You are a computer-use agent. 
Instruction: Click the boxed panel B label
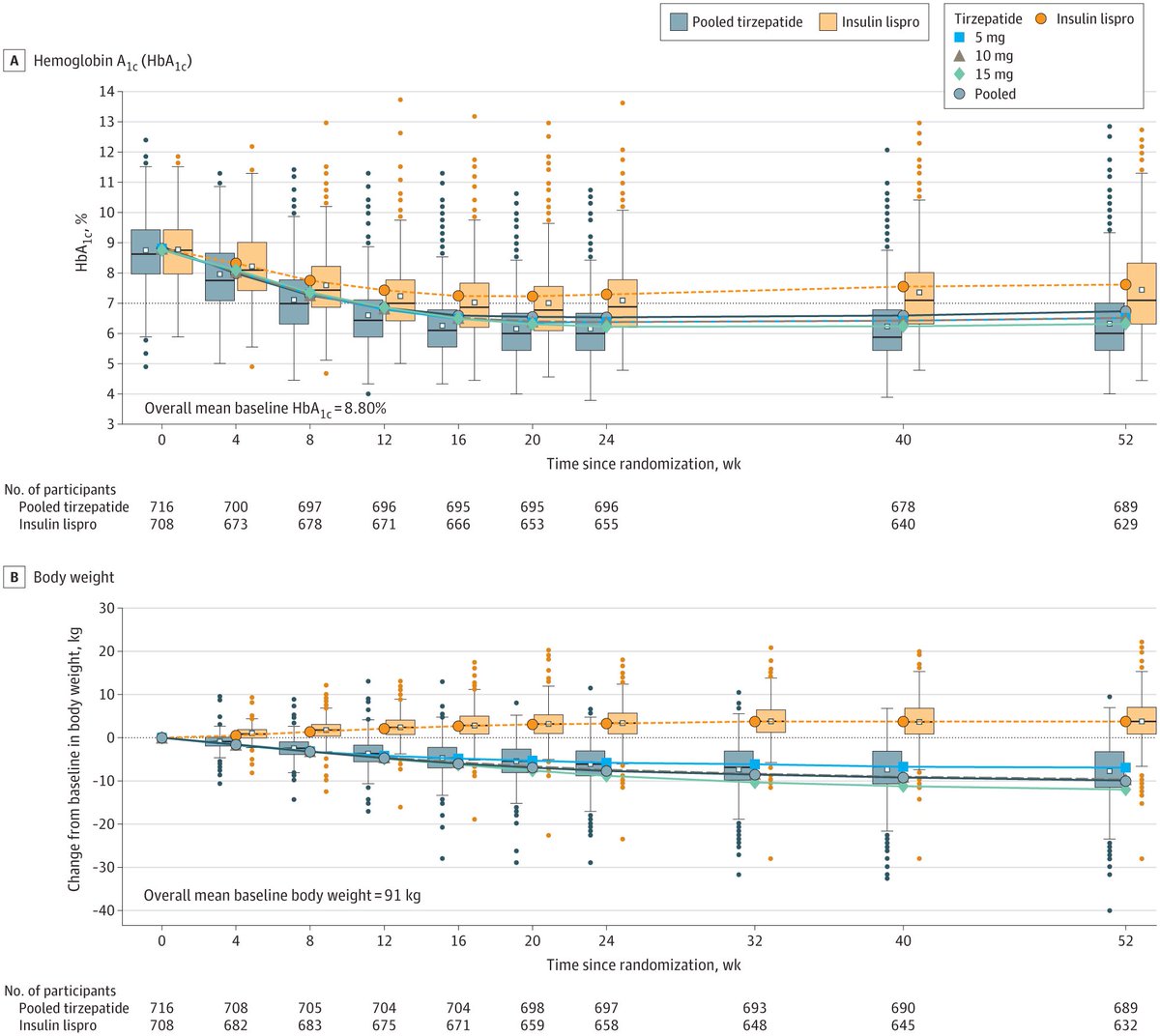point(14,577)
